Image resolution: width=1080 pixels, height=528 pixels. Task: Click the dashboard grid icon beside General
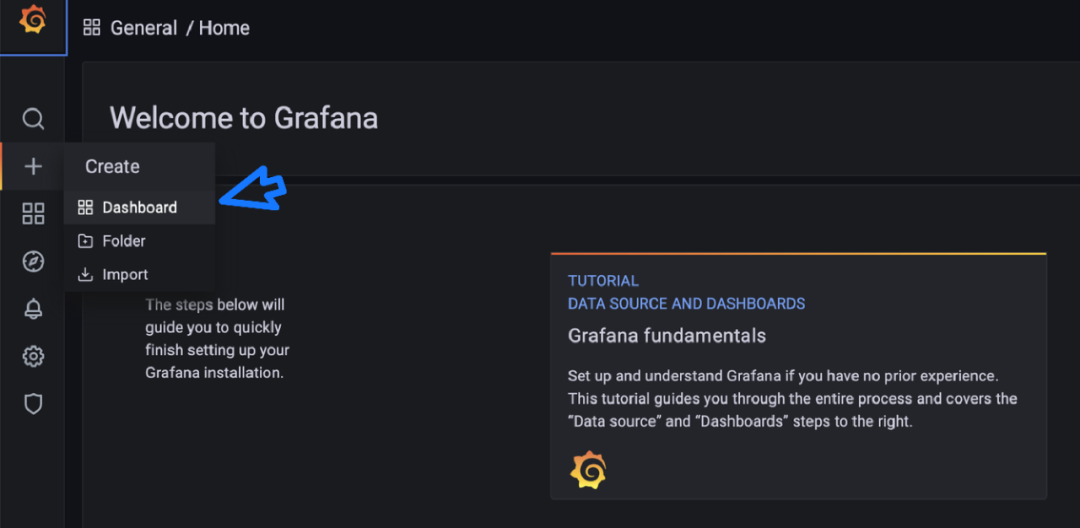click(x=92, y=28)
